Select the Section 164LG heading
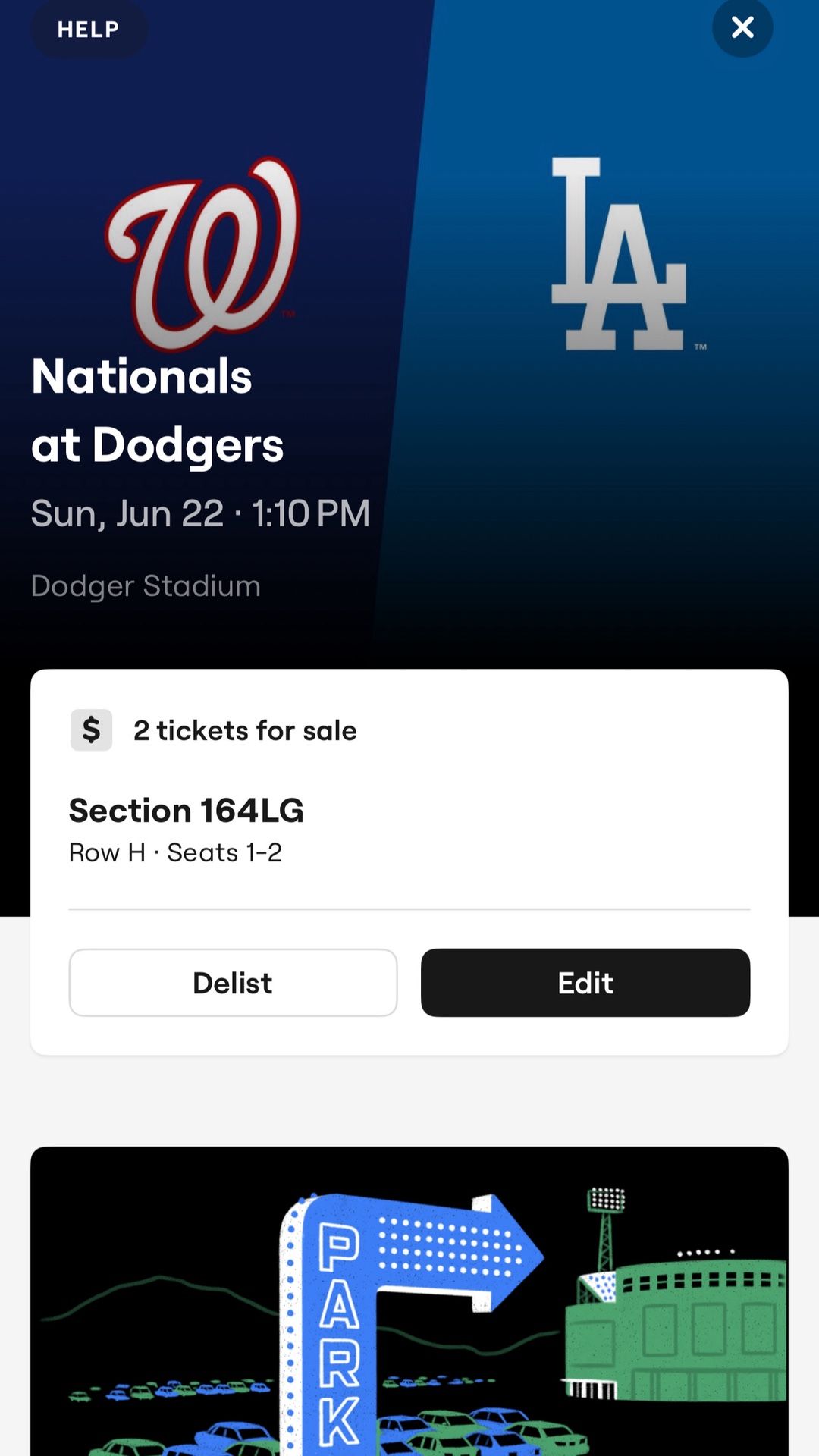The height and width of the screenshot is (1456, 819). (x=187, y=811)
